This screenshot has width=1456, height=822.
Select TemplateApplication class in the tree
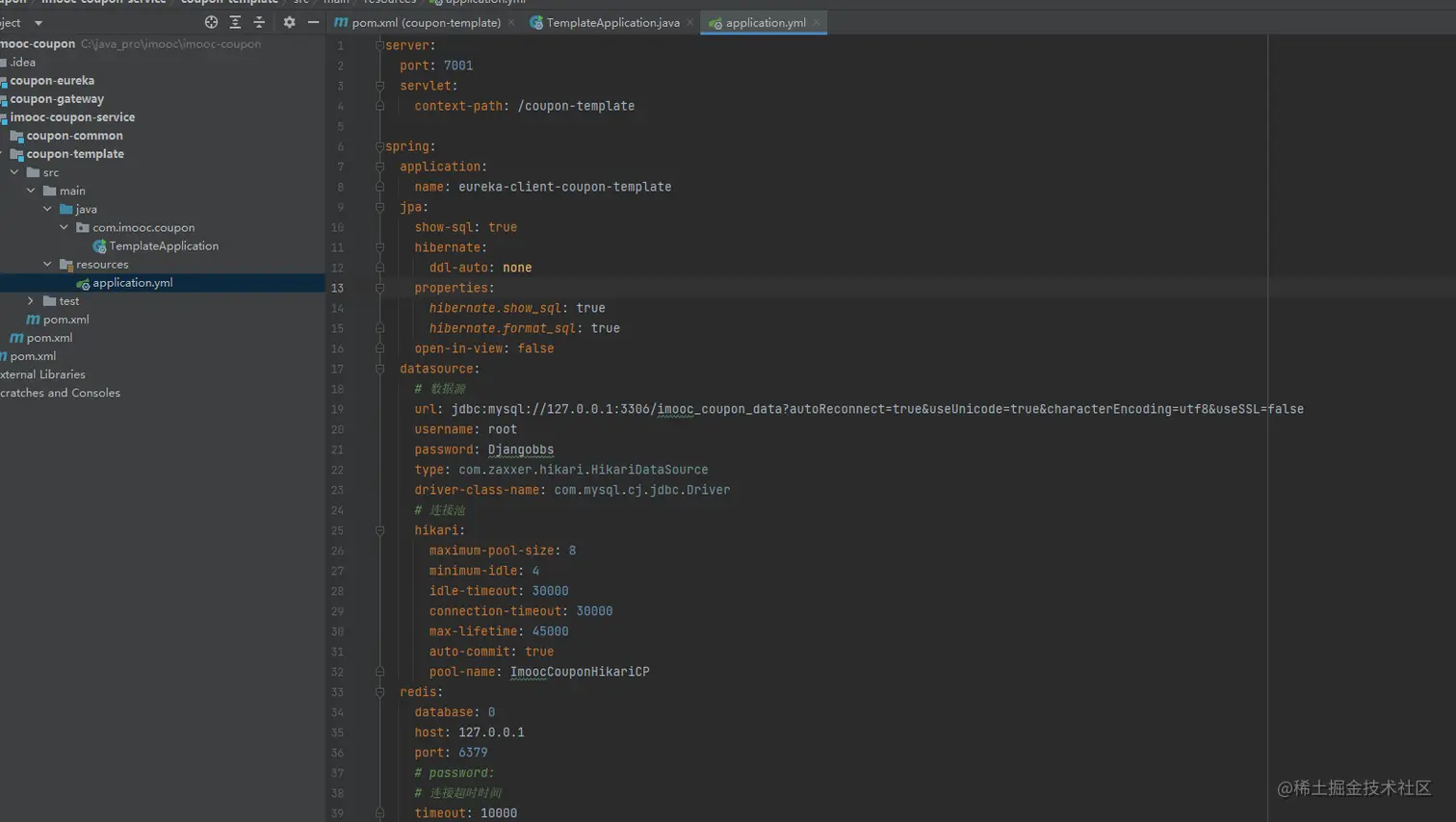(x=163, y=246)
